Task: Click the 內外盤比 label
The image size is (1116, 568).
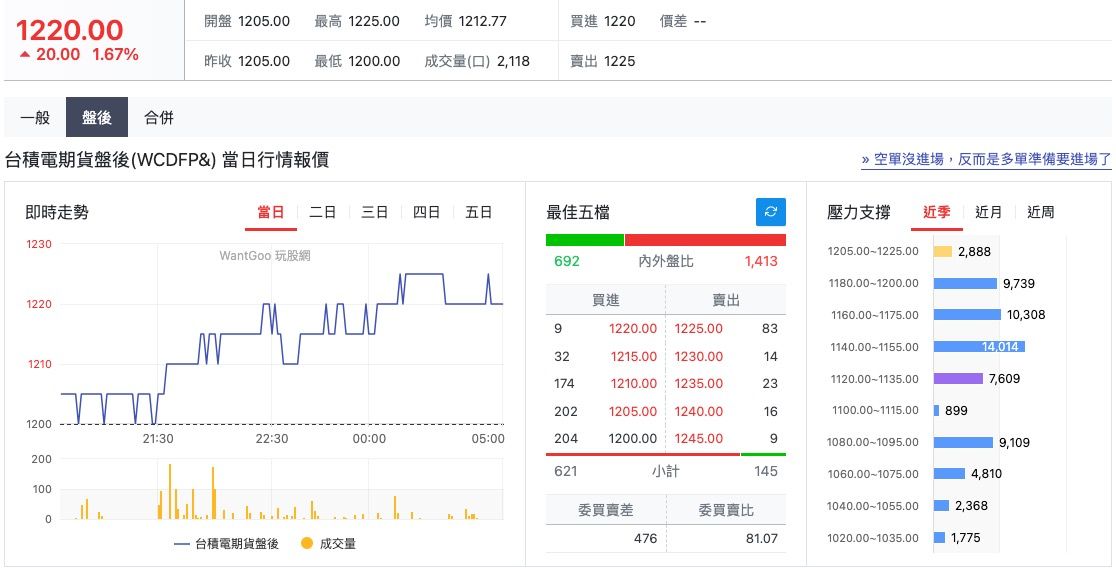Action: (x=666, y=261)
